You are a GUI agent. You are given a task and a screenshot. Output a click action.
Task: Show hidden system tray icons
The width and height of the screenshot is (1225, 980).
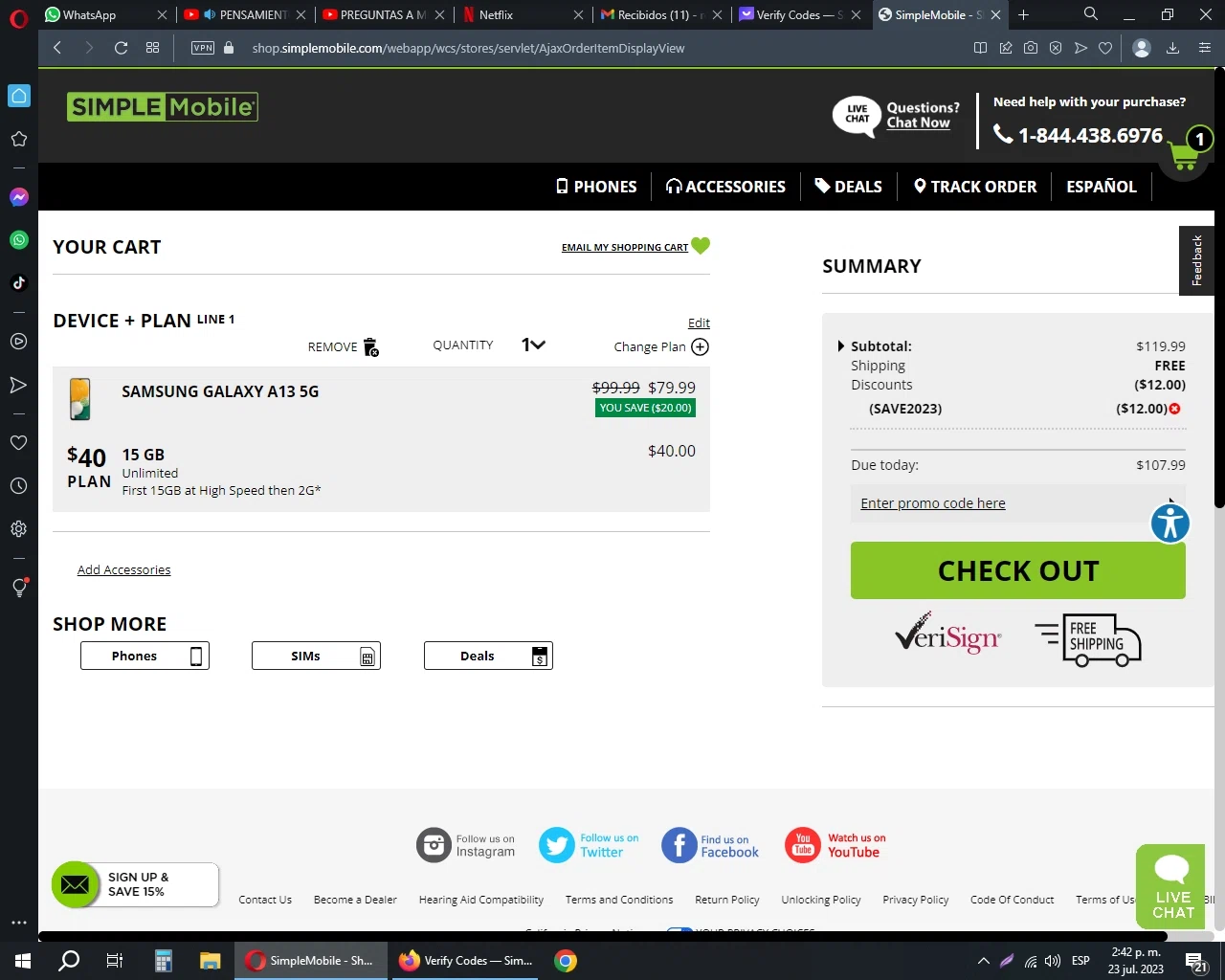[983, 961]
